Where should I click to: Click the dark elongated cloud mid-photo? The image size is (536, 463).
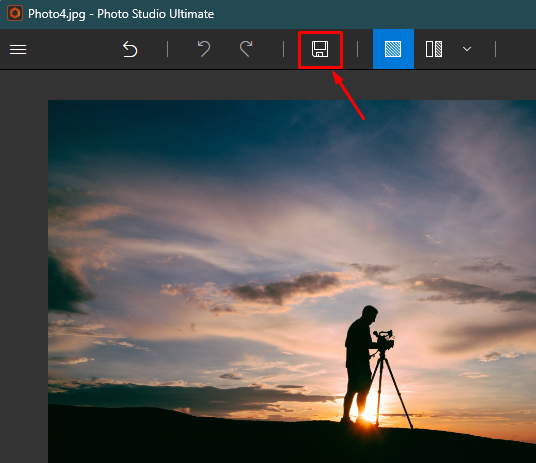point(285,287)
